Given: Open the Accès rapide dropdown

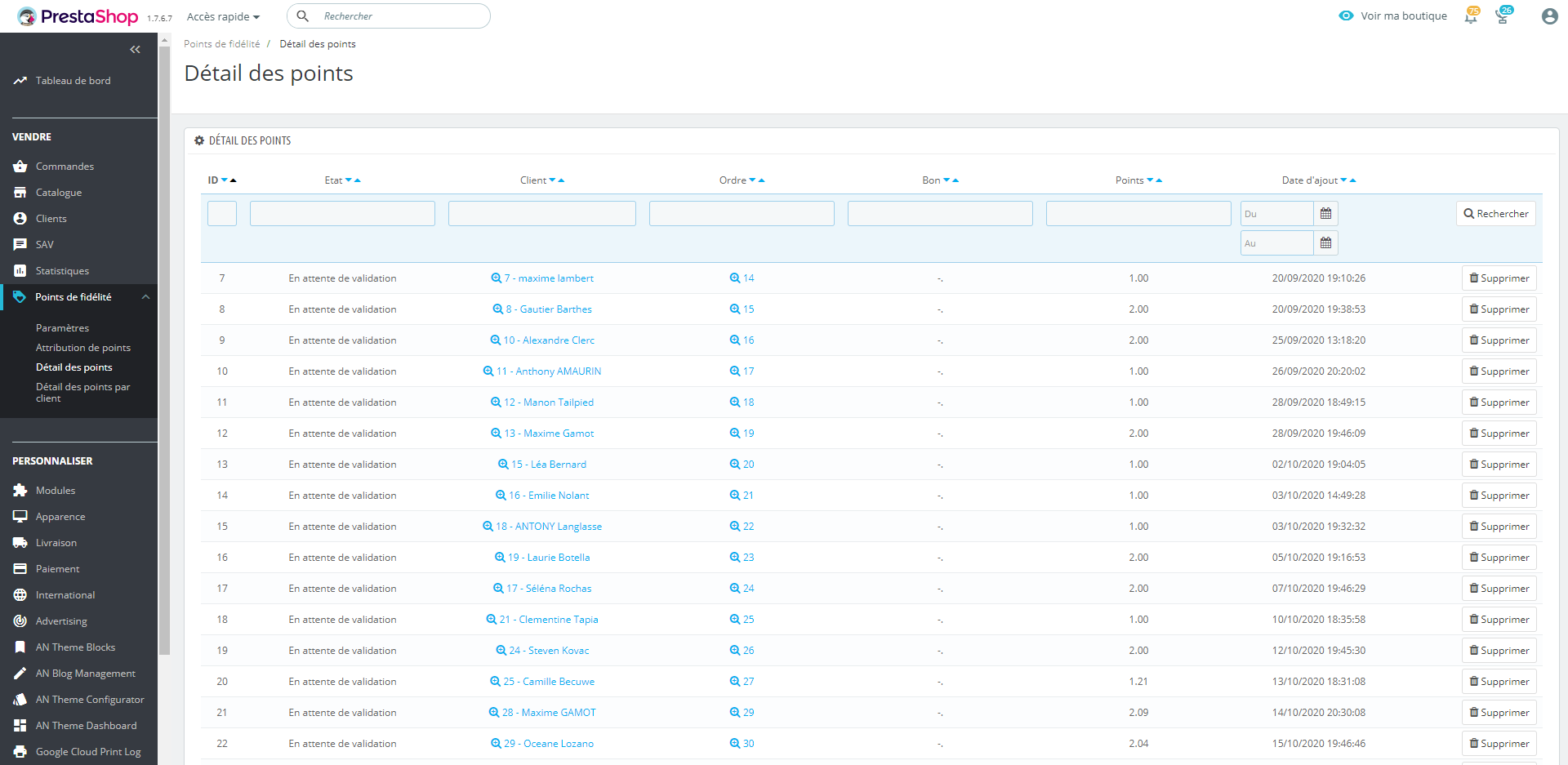Looking at the screenshot, I should (x=223, y=16).
